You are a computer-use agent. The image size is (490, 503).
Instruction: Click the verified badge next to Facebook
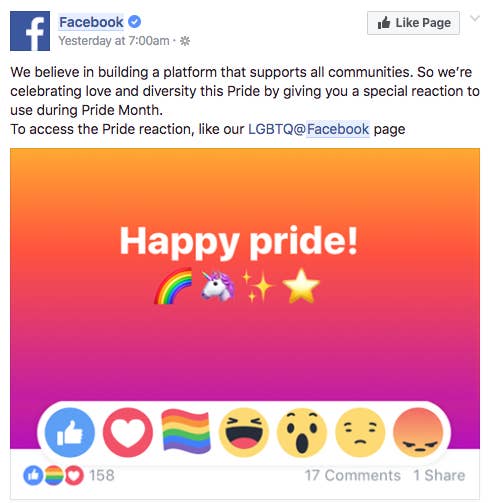(x=135, y=22)
